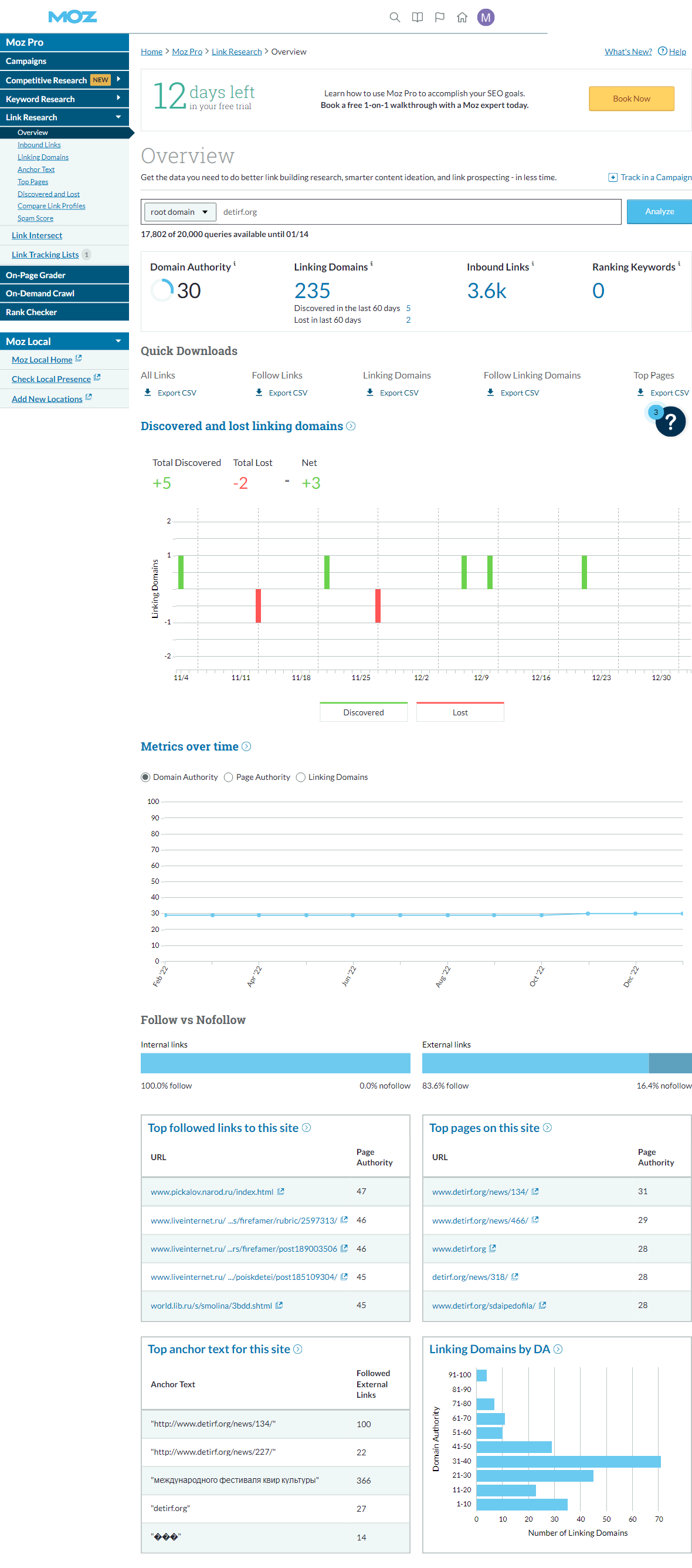
Task: Expand the Keyword Research sidebar section
Action: 118,98
